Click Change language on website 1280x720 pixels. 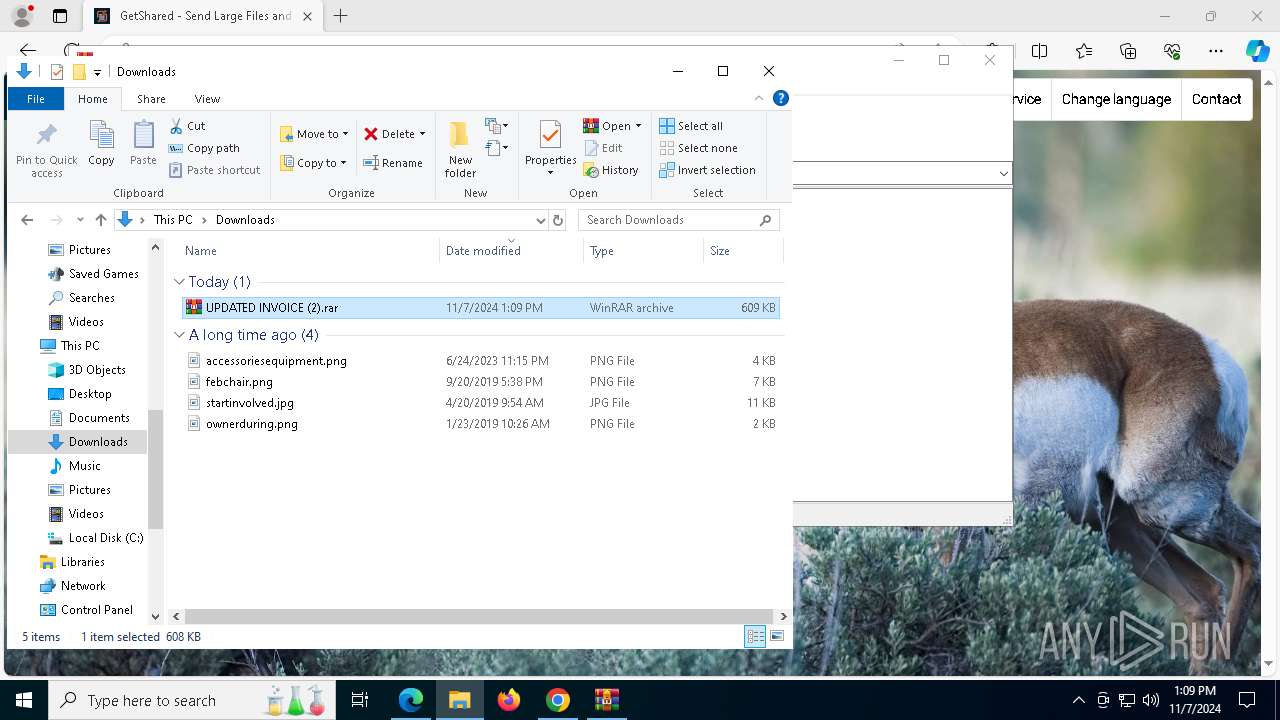pyautogui.click(x=1116, y=99)
